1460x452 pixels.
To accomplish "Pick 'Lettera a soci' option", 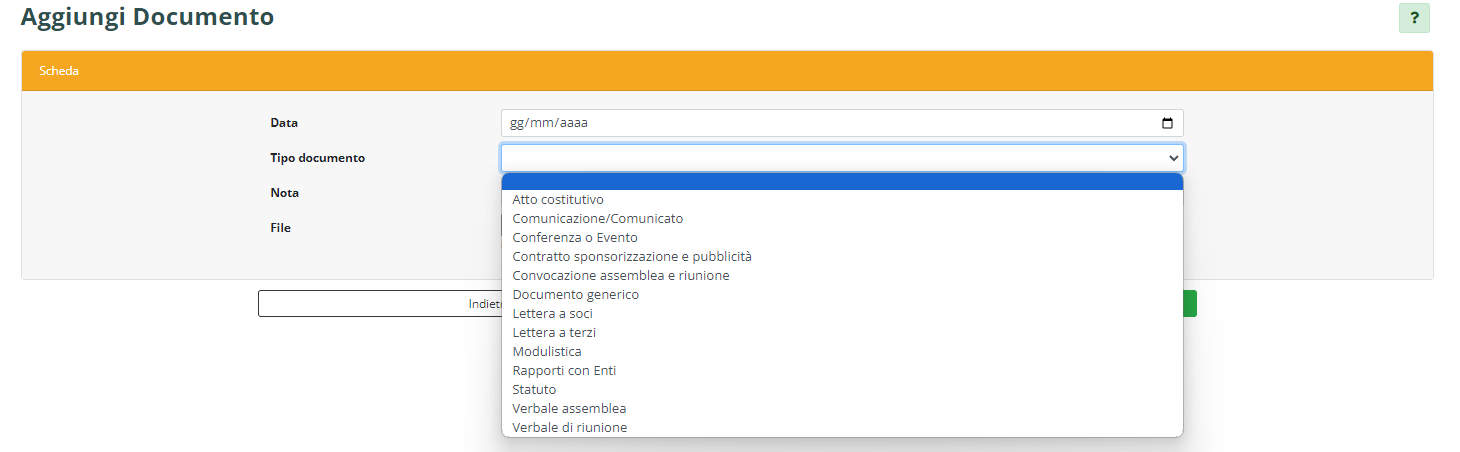I will click(552, 314).
